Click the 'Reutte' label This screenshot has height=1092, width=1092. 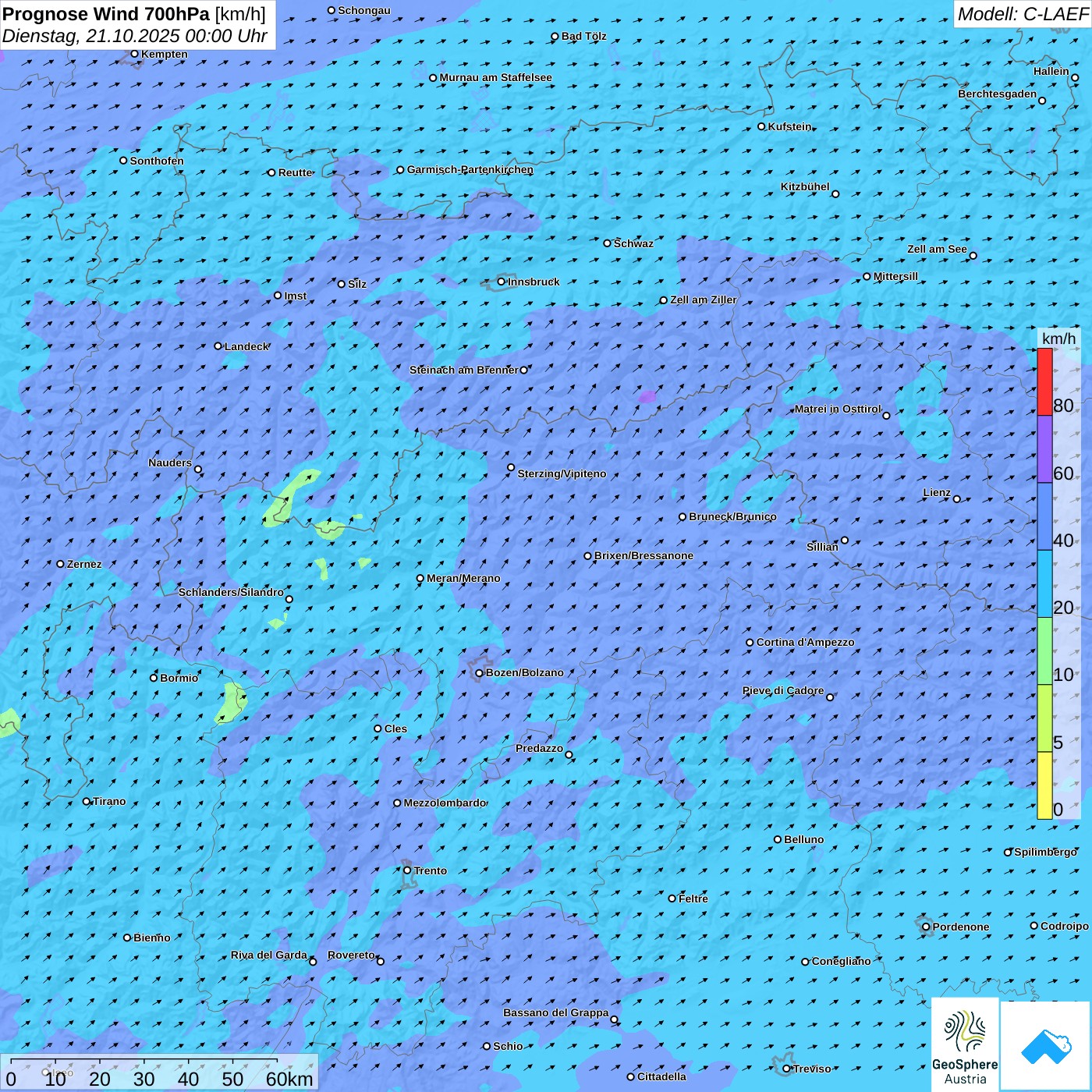point(295,172)
